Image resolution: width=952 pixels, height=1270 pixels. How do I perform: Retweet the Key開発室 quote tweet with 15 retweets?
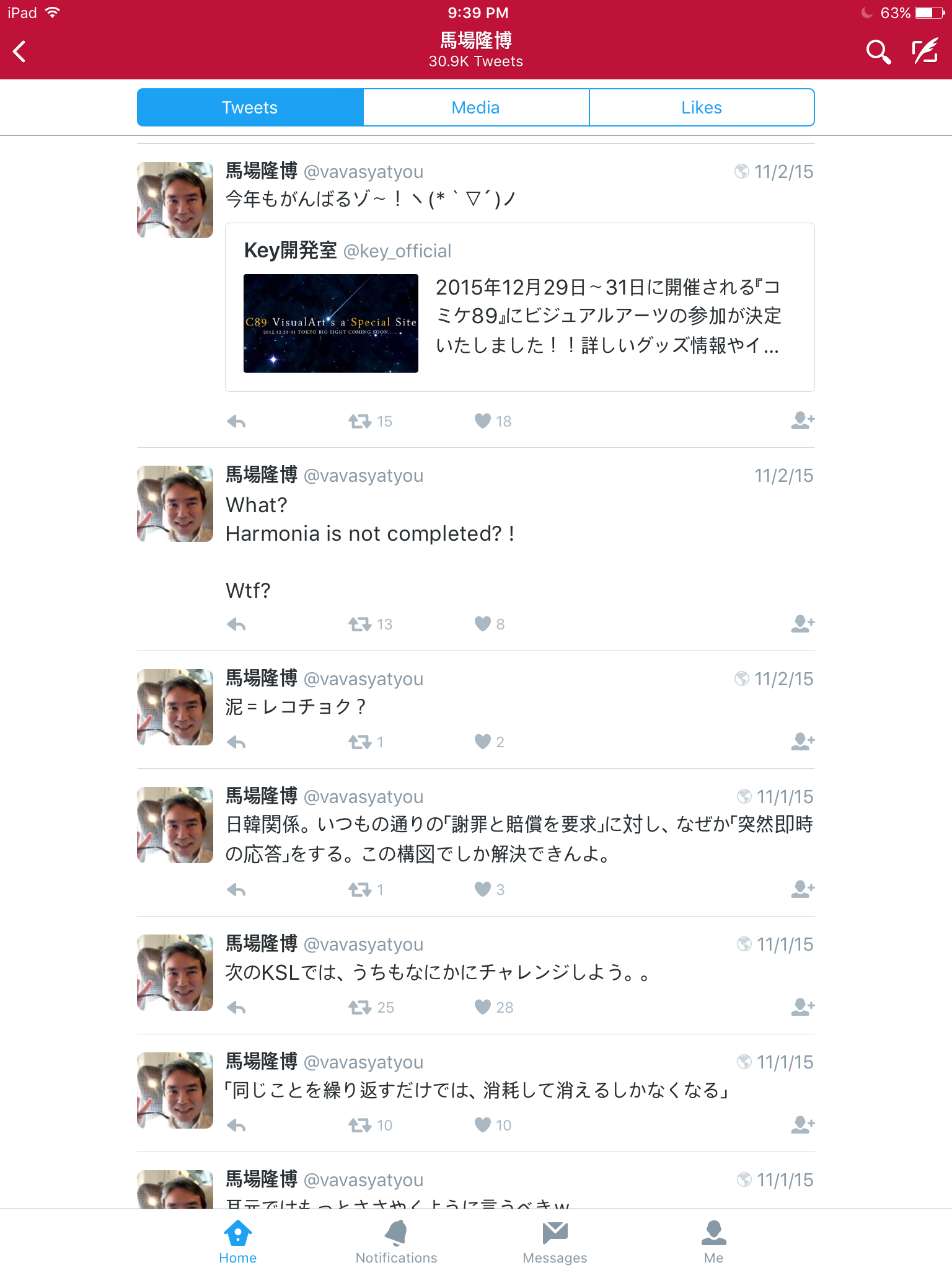(359, 422)
